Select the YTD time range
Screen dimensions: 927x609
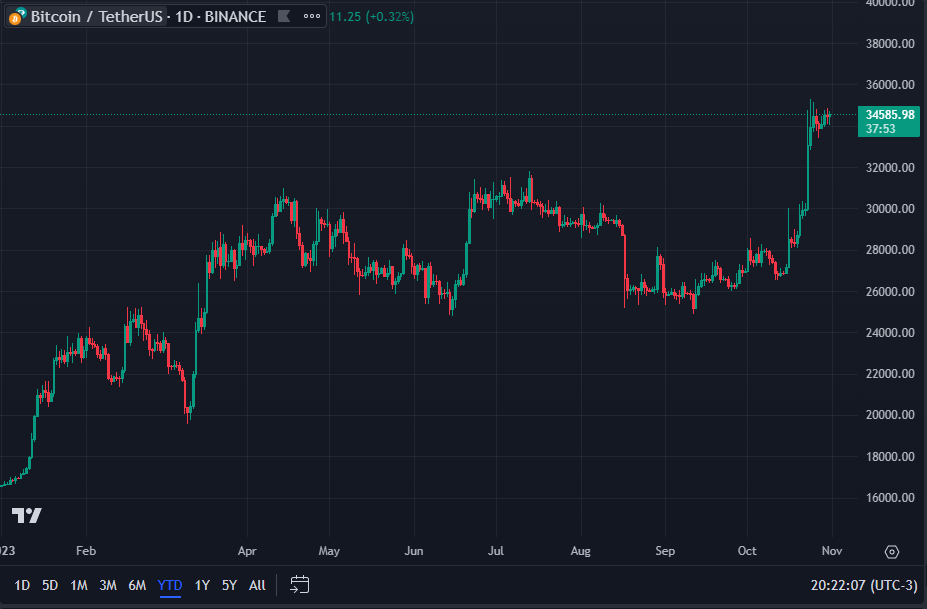[170, 585]
